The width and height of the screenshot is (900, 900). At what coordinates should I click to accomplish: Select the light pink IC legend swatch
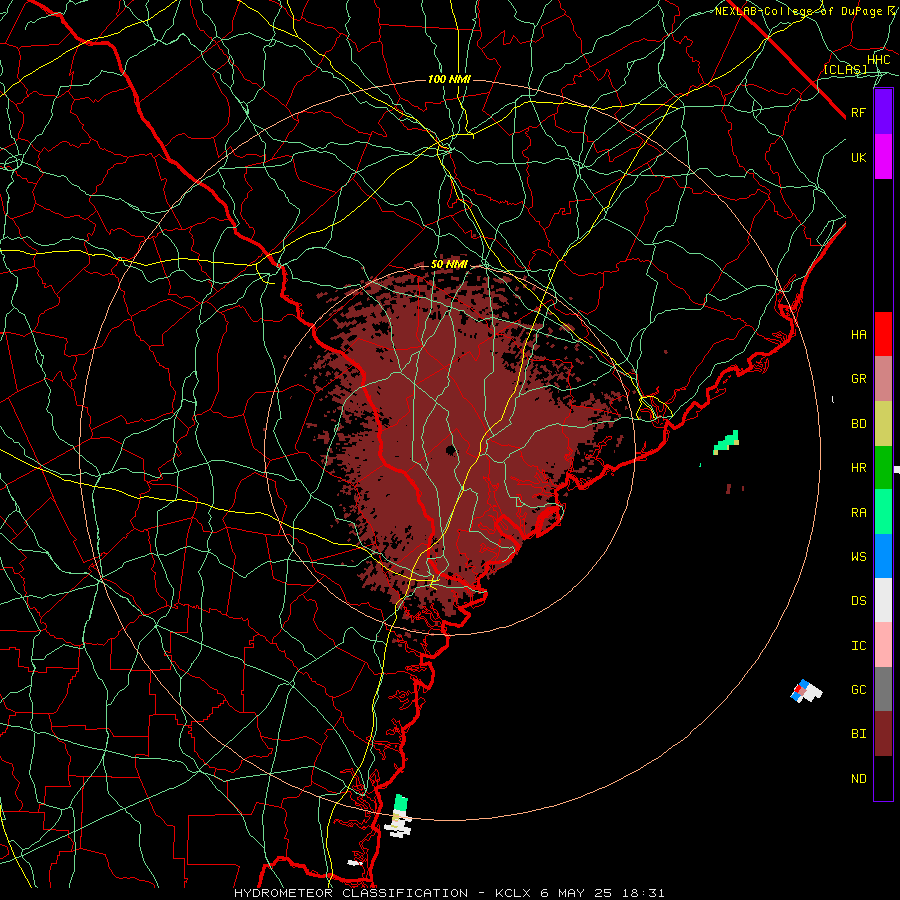tap(883, 645)
